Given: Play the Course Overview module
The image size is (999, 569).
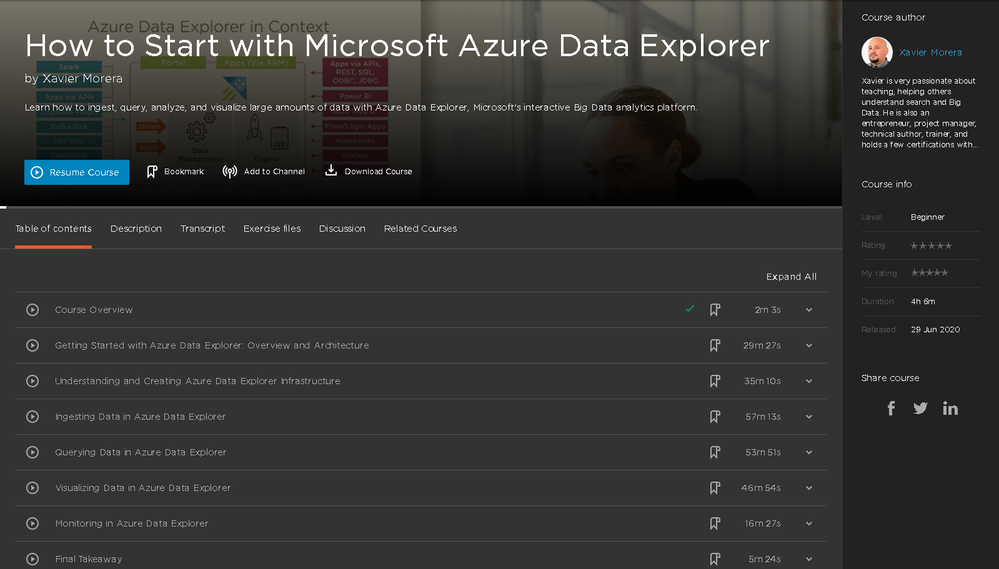Looking at the screenshot, I should coord(32,310).
